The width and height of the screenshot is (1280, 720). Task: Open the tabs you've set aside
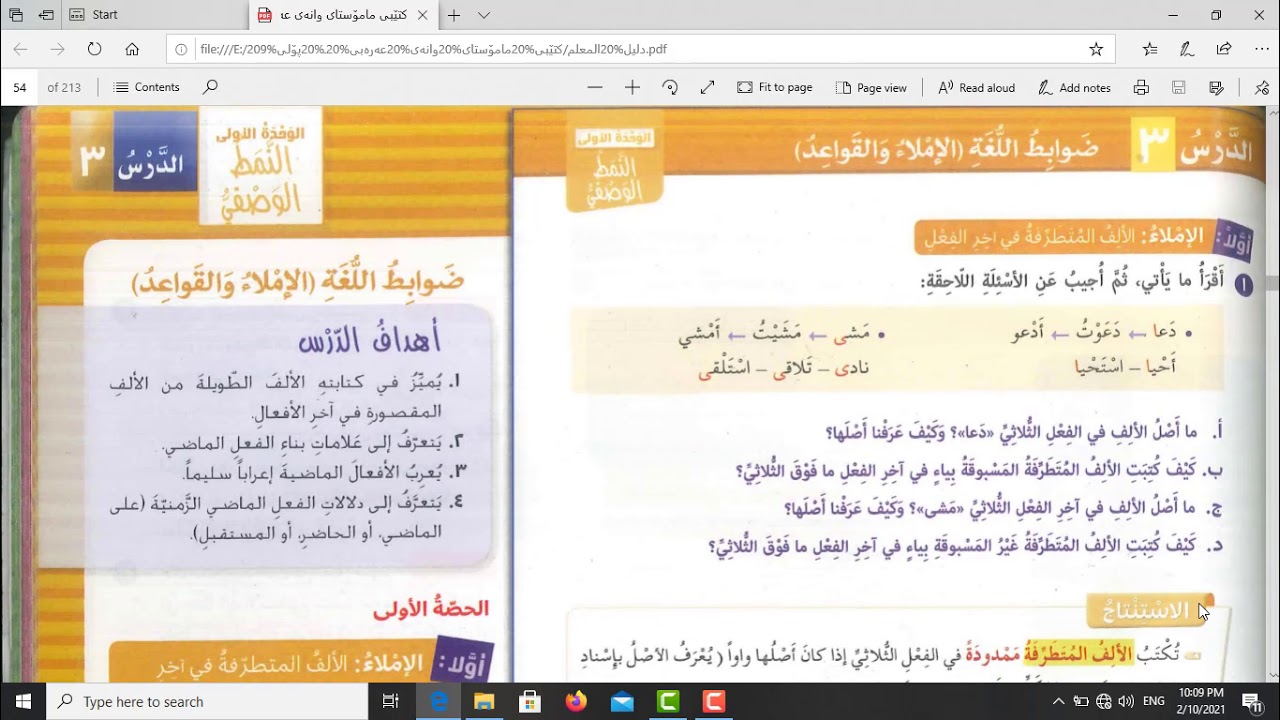coord(16,15)
